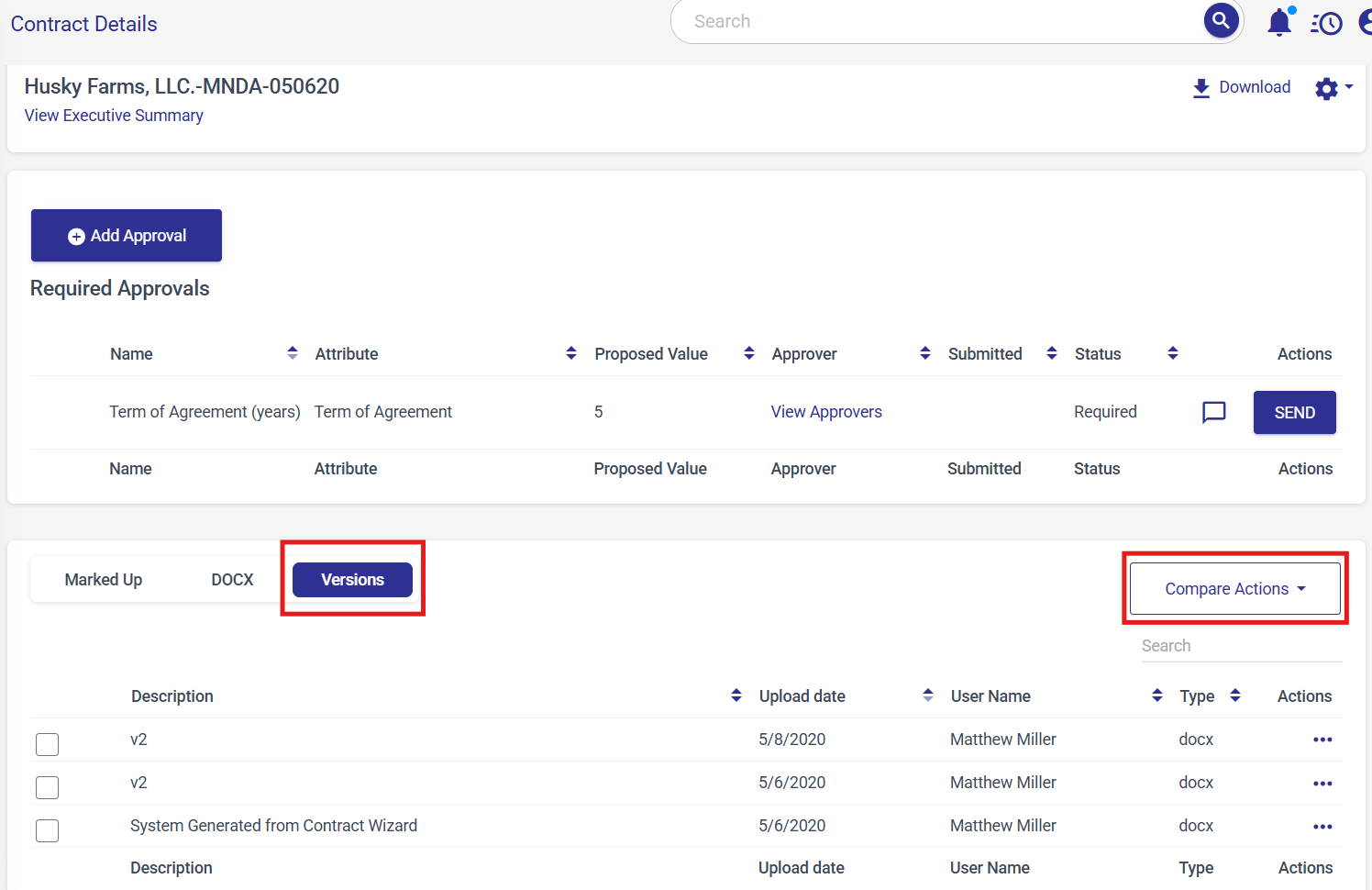This screenshot has height=890, width=1372.
Task: Open actions menu for System Generated version
Action: coord(1322,827)
